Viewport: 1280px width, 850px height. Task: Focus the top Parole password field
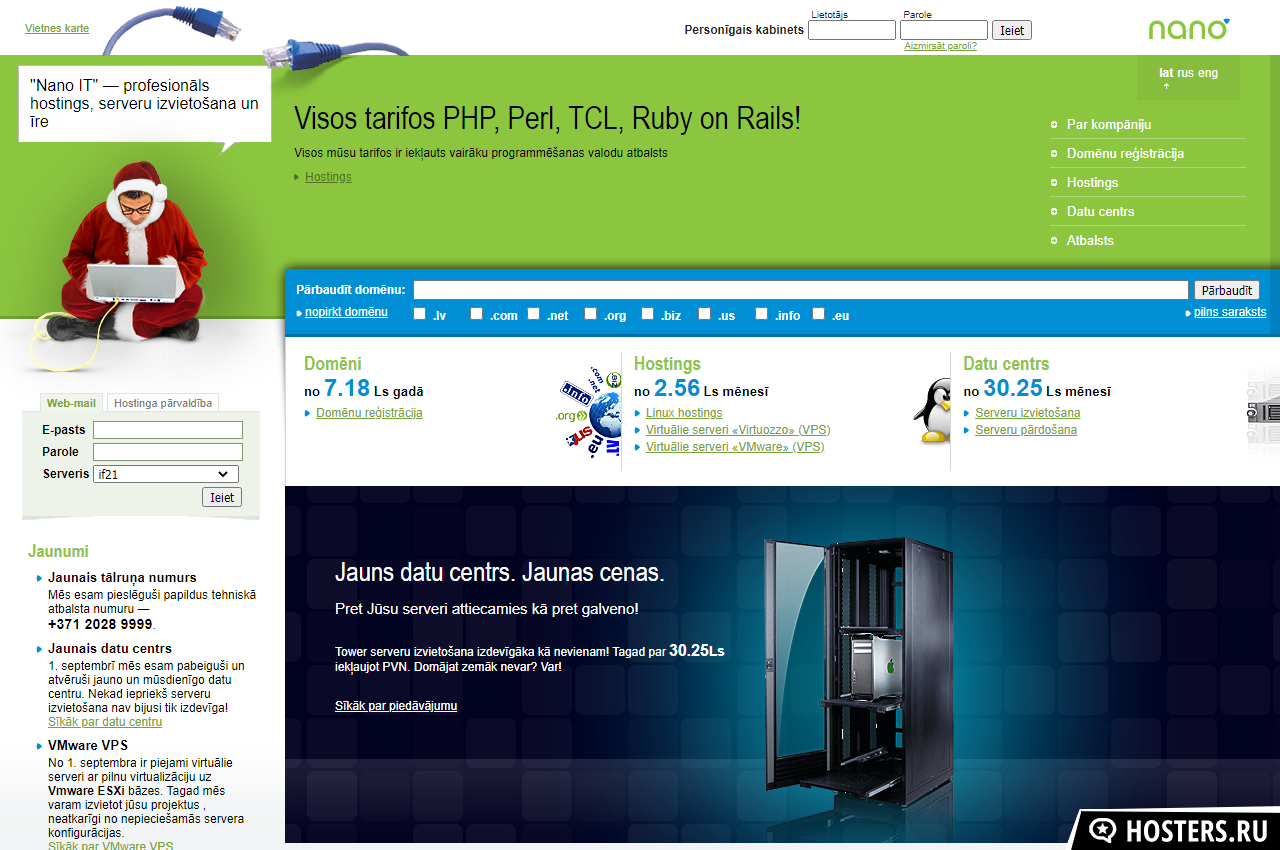point(943,30)
